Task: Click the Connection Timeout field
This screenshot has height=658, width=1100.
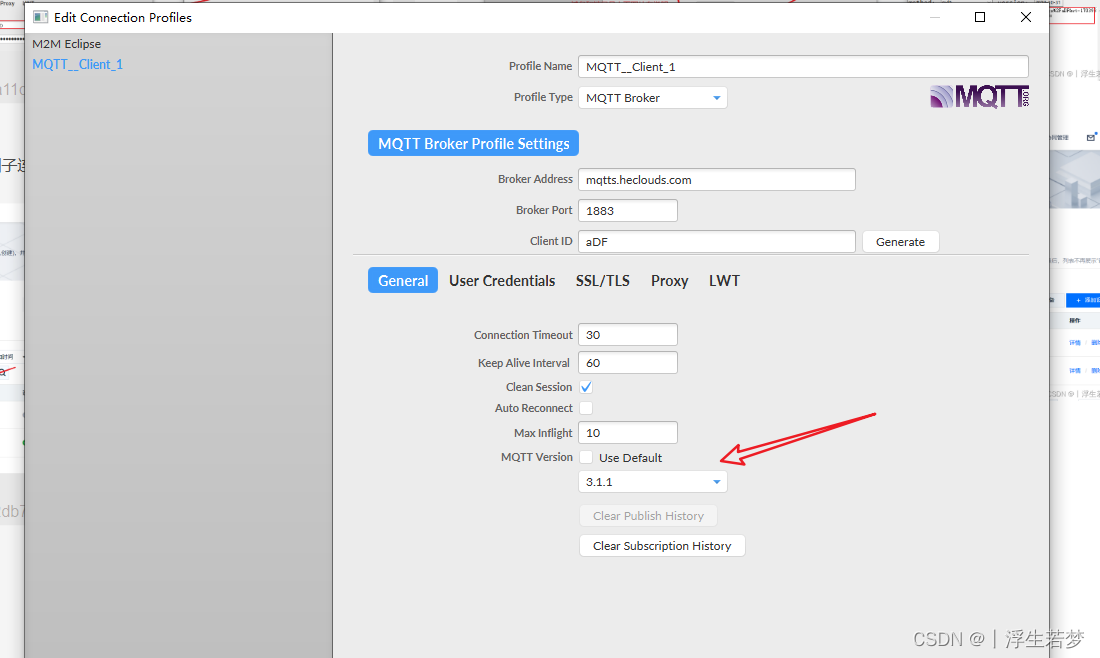Action: click(x=628, y=335)
